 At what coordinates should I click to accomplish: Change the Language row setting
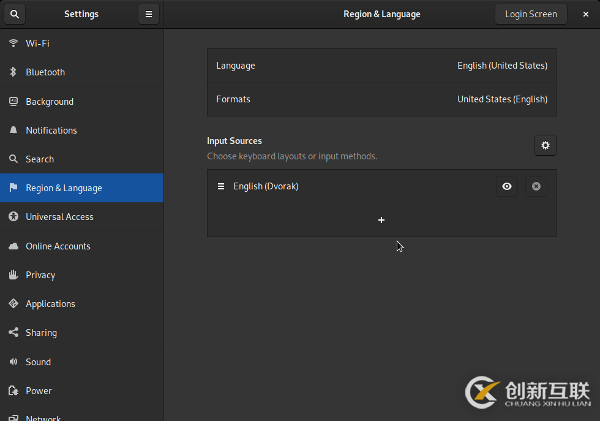tap(381, 66)
